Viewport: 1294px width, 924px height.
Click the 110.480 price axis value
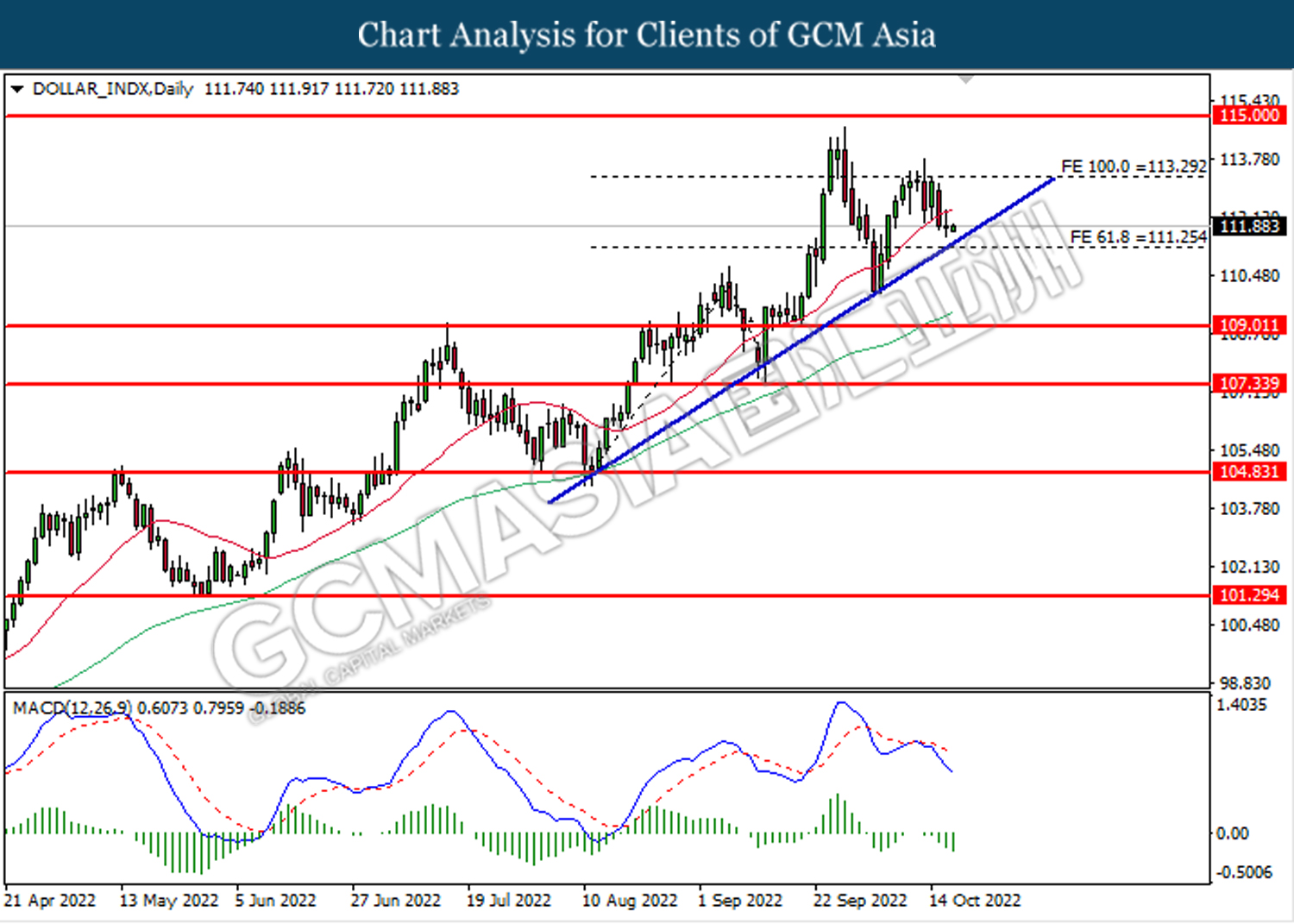click(x=1249, y=276)
